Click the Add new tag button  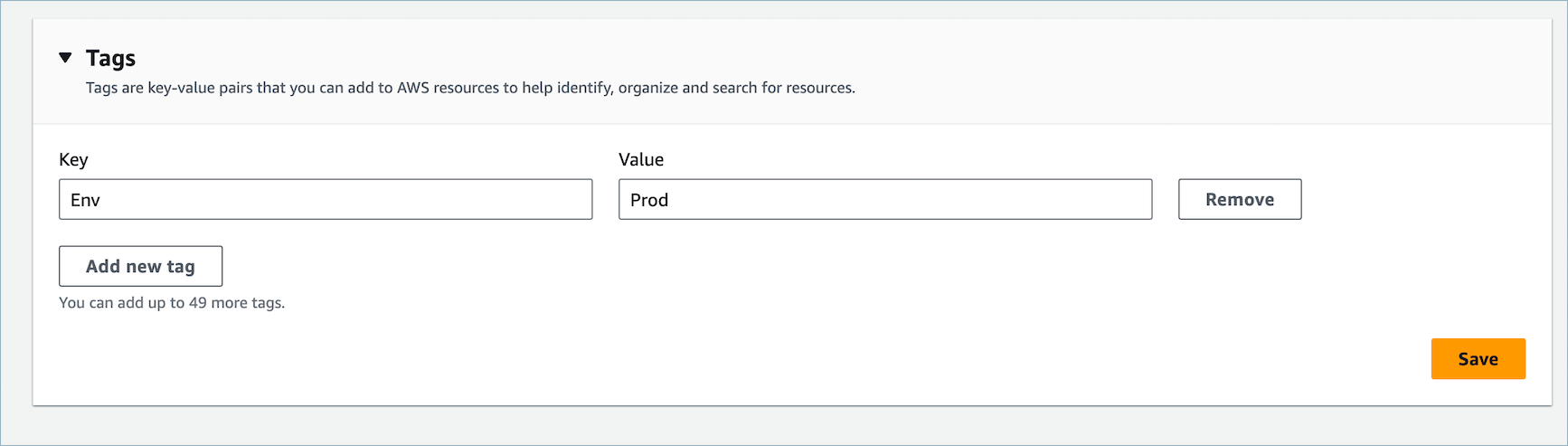click(x=140, y=266)
